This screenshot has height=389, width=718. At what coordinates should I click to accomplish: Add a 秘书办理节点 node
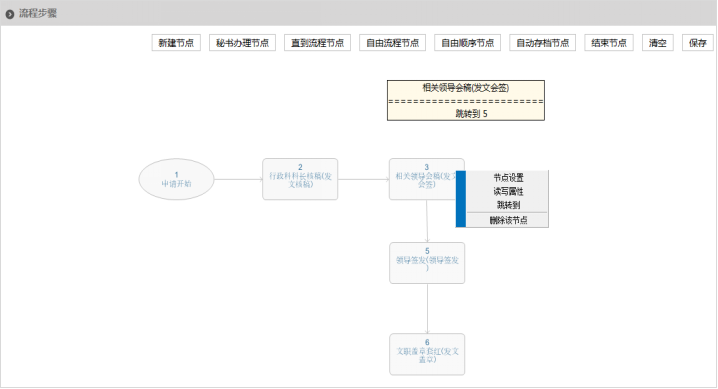coord(242,43)
